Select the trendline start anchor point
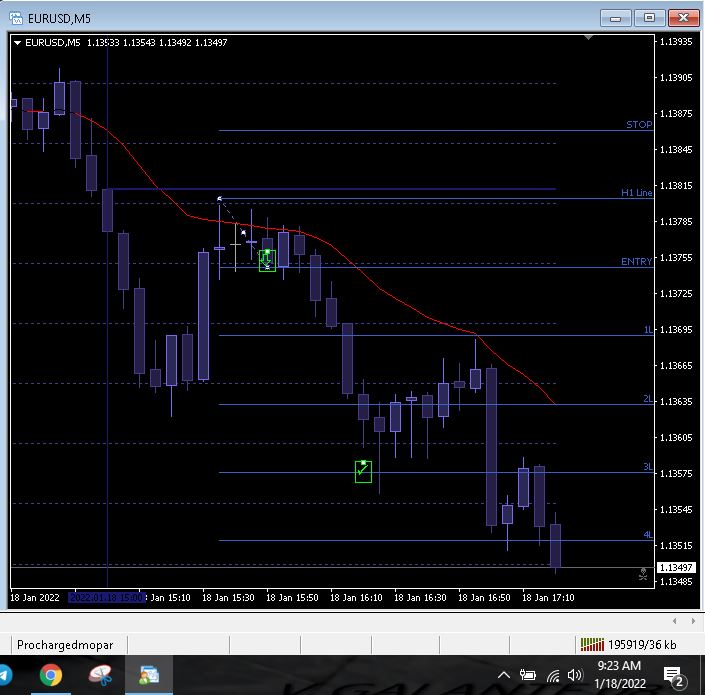This screenshot has height=695, width=705. pos(219,199)
